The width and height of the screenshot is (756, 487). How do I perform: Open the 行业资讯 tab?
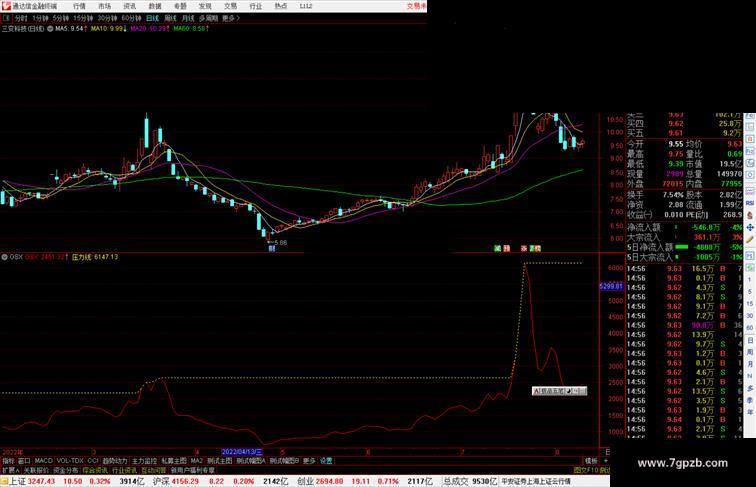tap(125, 470)
